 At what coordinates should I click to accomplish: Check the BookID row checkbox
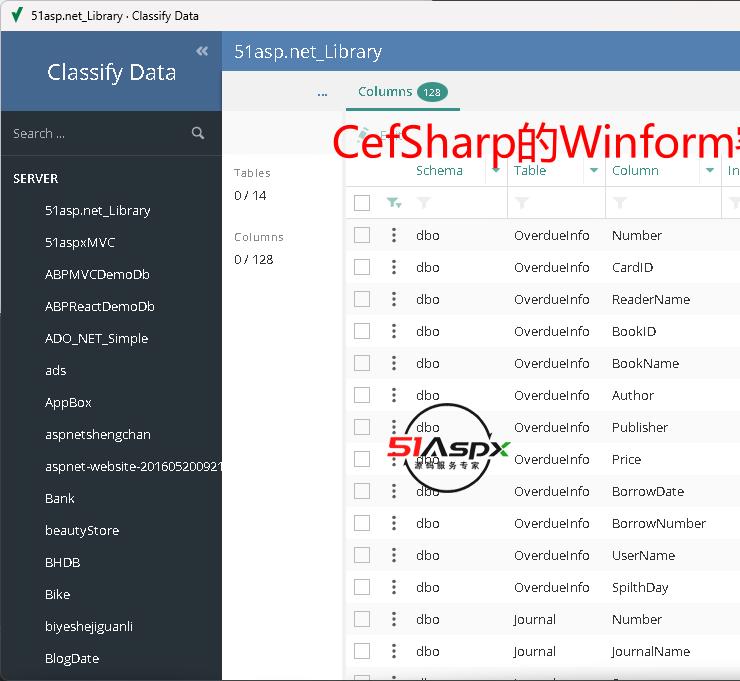pos(362,331)
